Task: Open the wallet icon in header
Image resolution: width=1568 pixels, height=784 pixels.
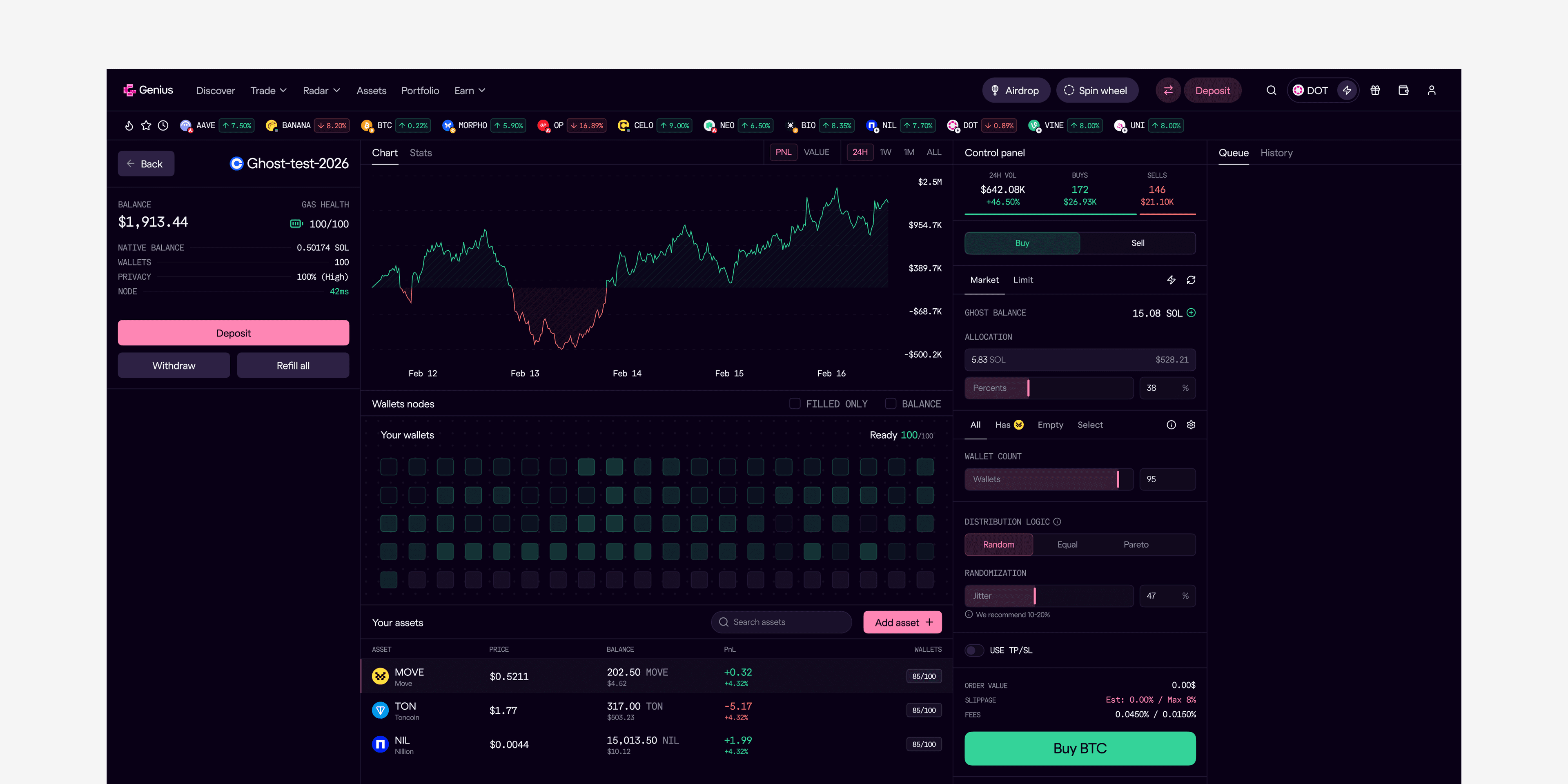Action: [1404, 90]
